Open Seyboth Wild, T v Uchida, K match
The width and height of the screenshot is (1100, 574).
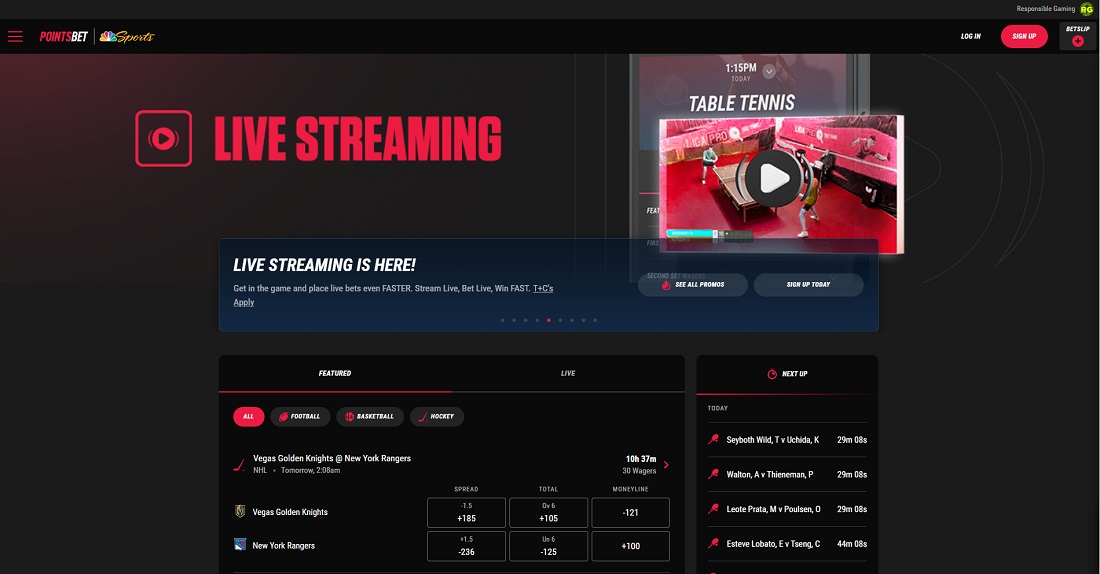[787, 440]
